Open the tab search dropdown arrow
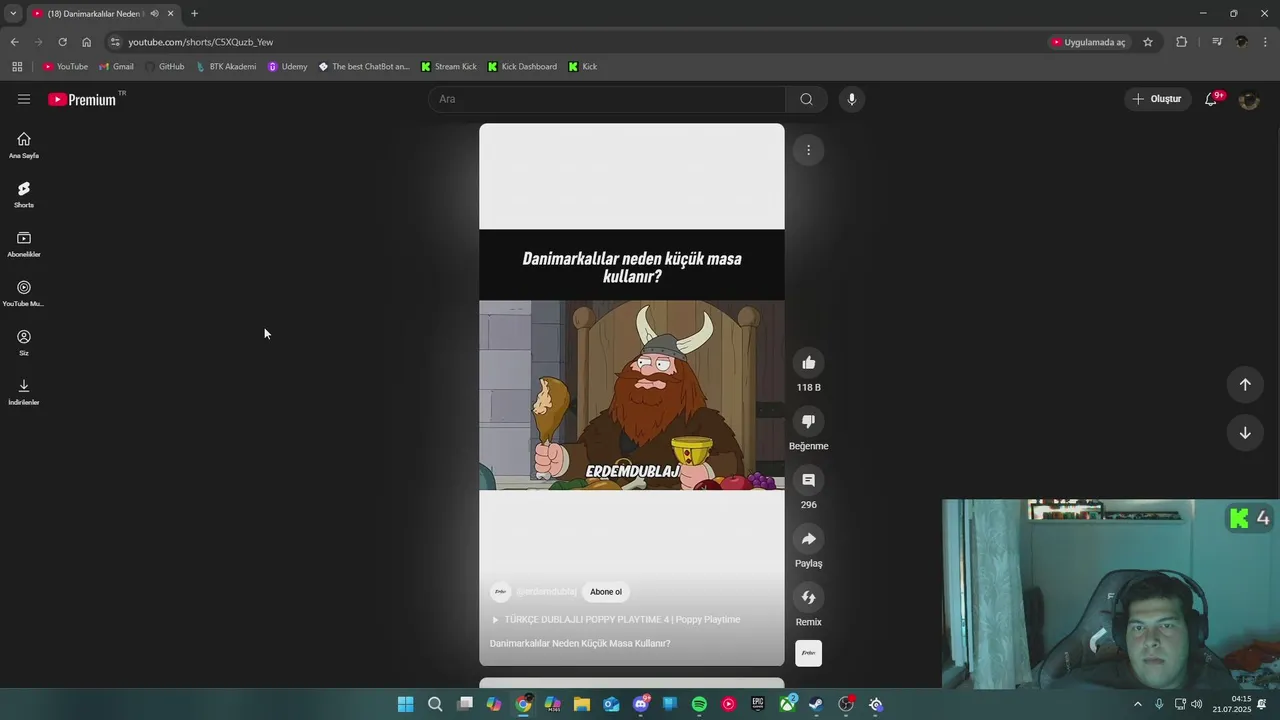The image size is (1280, 720). tap(13, 14)
